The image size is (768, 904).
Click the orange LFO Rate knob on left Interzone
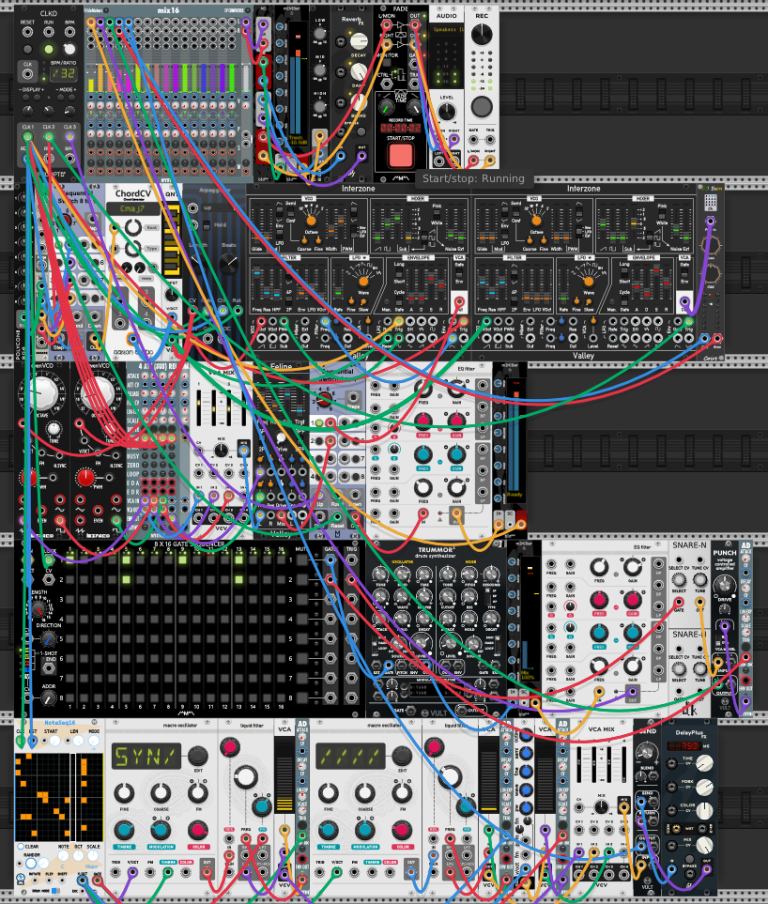tap(363, 281)
